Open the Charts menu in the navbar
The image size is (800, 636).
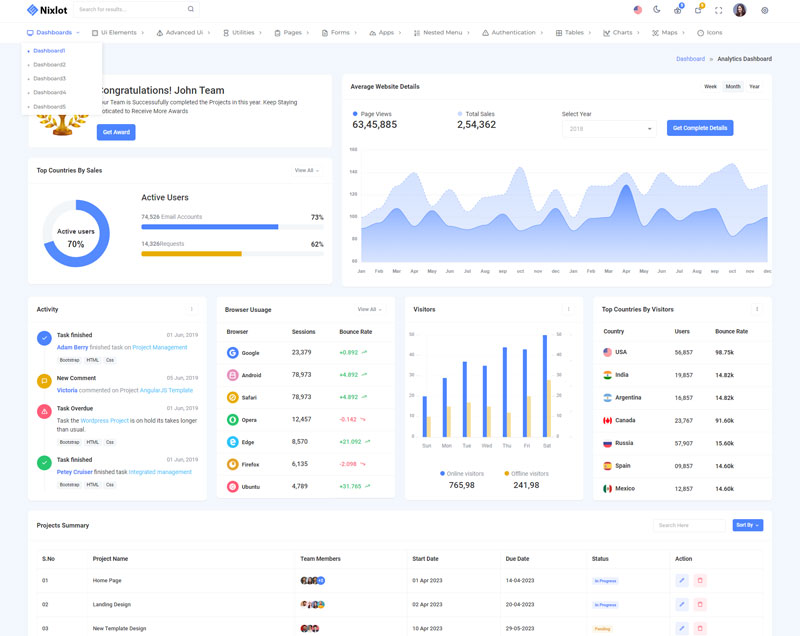pyautogui.click(x=622, y=33)
